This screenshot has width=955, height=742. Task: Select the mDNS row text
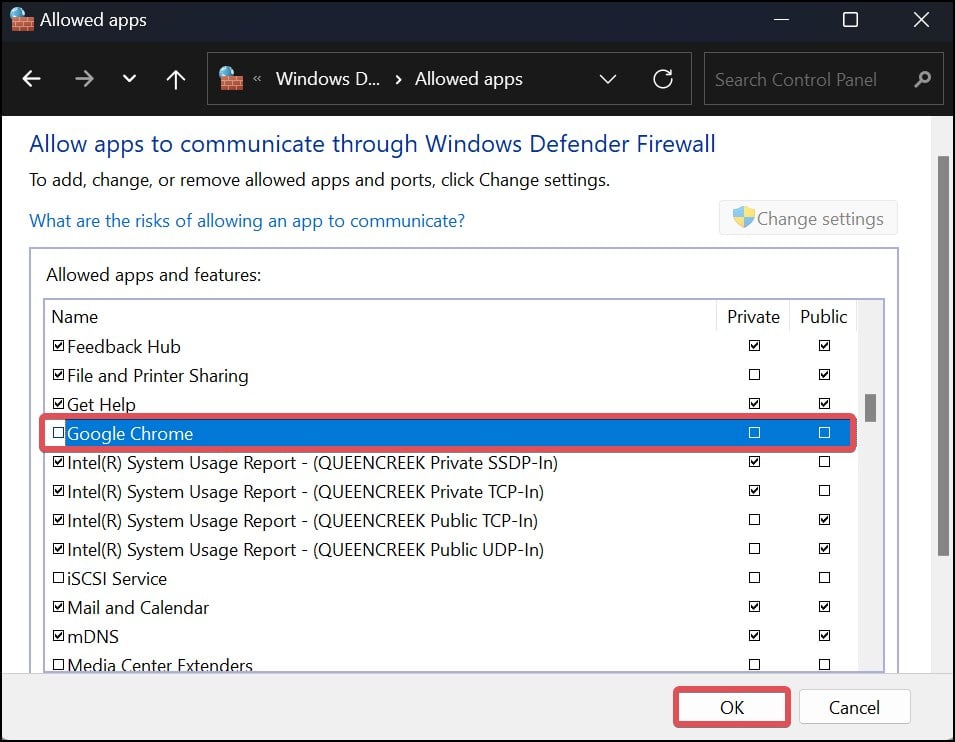(x=93, y=637)
